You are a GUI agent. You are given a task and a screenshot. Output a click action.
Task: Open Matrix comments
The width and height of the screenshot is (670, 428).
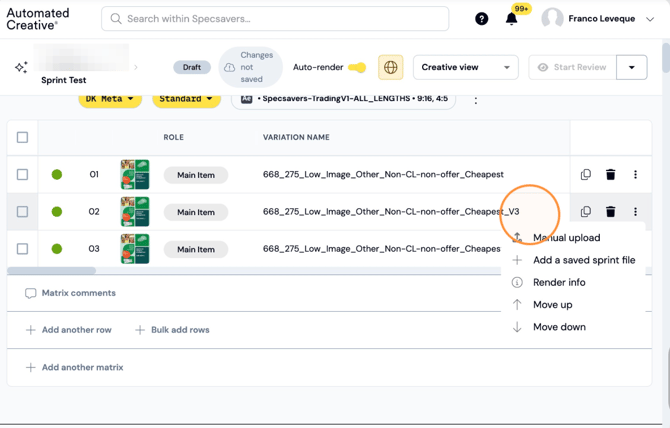pyautogui.click(x=71, y=293)
